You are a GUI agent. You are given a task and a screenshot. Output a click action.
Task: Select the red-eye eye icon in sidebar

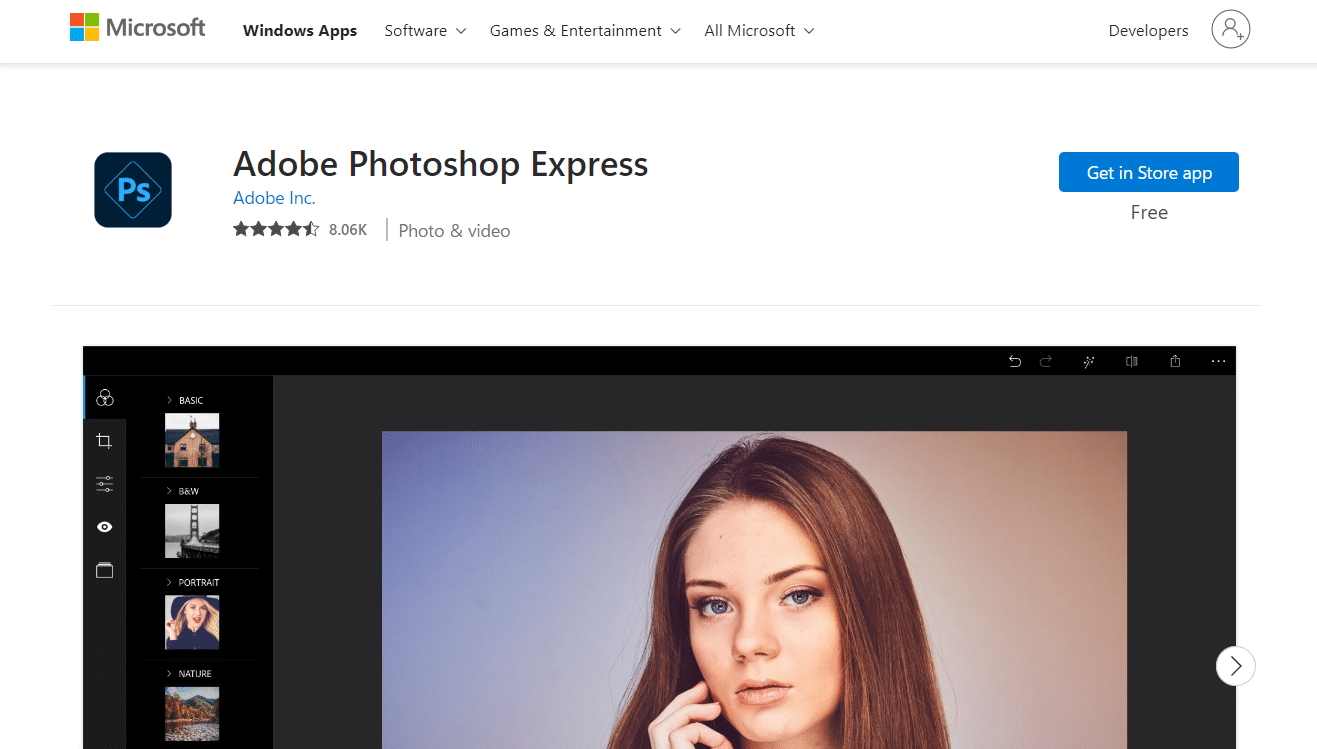[x=104, y=527]
